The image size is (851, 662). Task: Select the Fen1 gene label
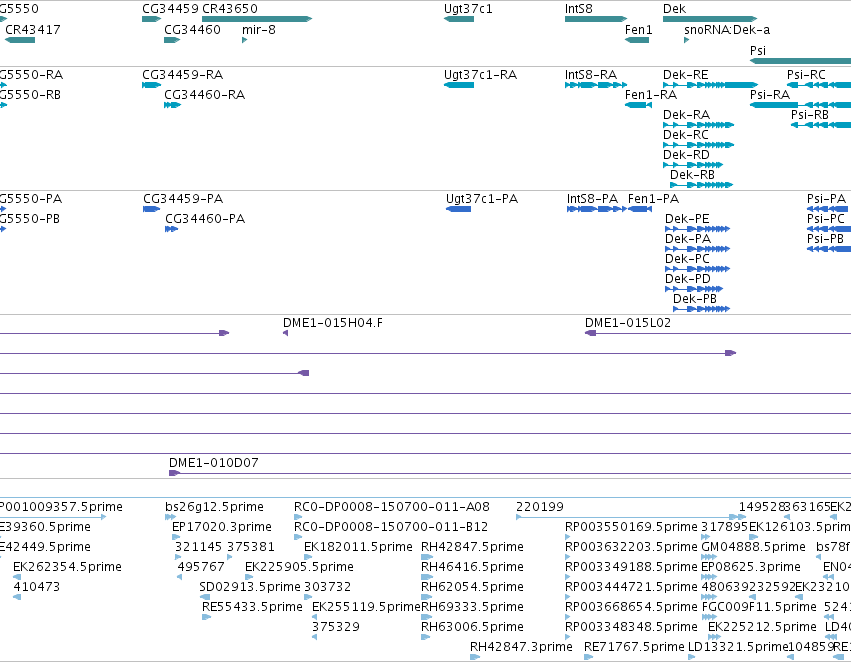coord(638,30)
